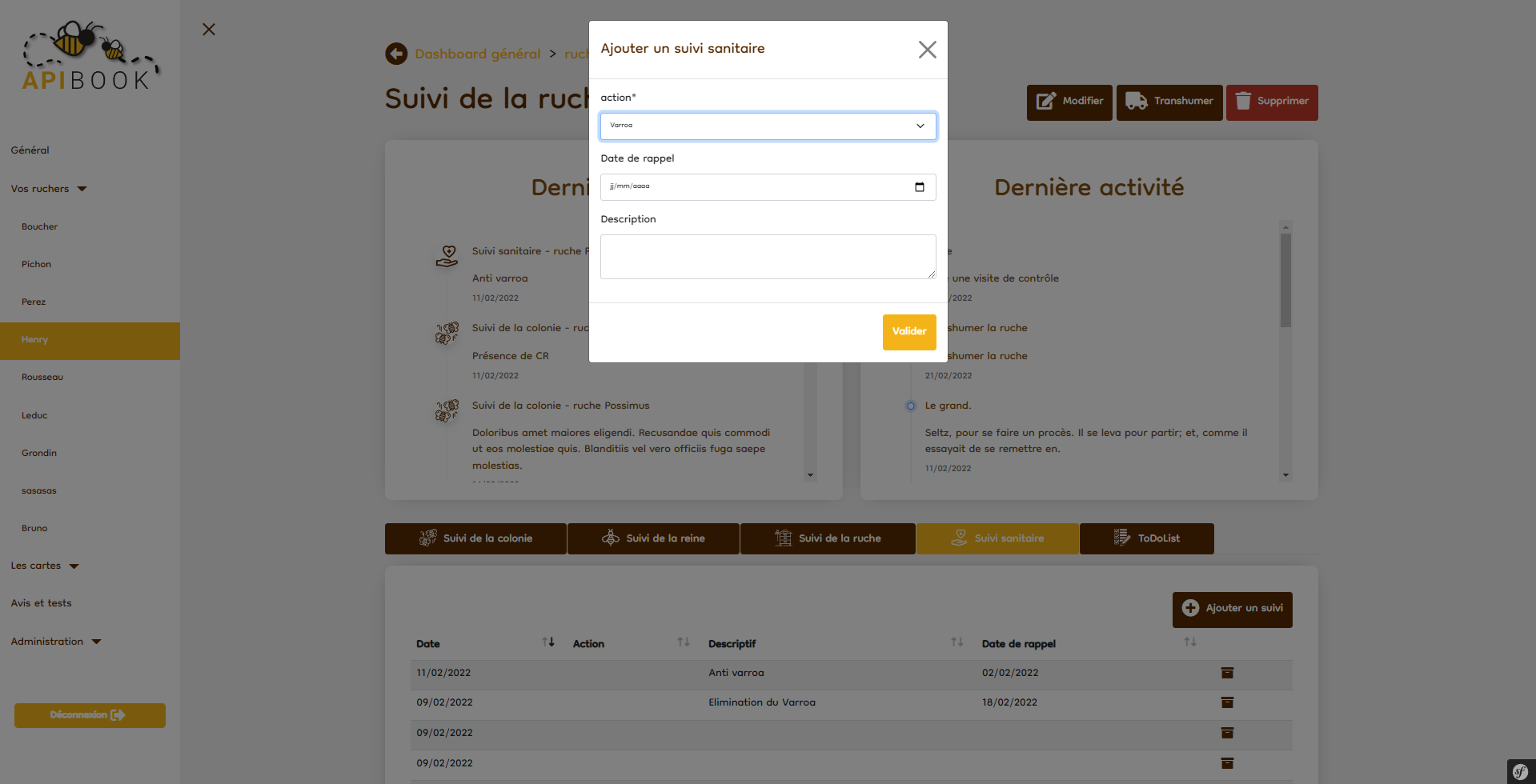Viewport: 1536px width, 784px height.
Task: Click into the Description text area
Action: [x=768, y=256]
